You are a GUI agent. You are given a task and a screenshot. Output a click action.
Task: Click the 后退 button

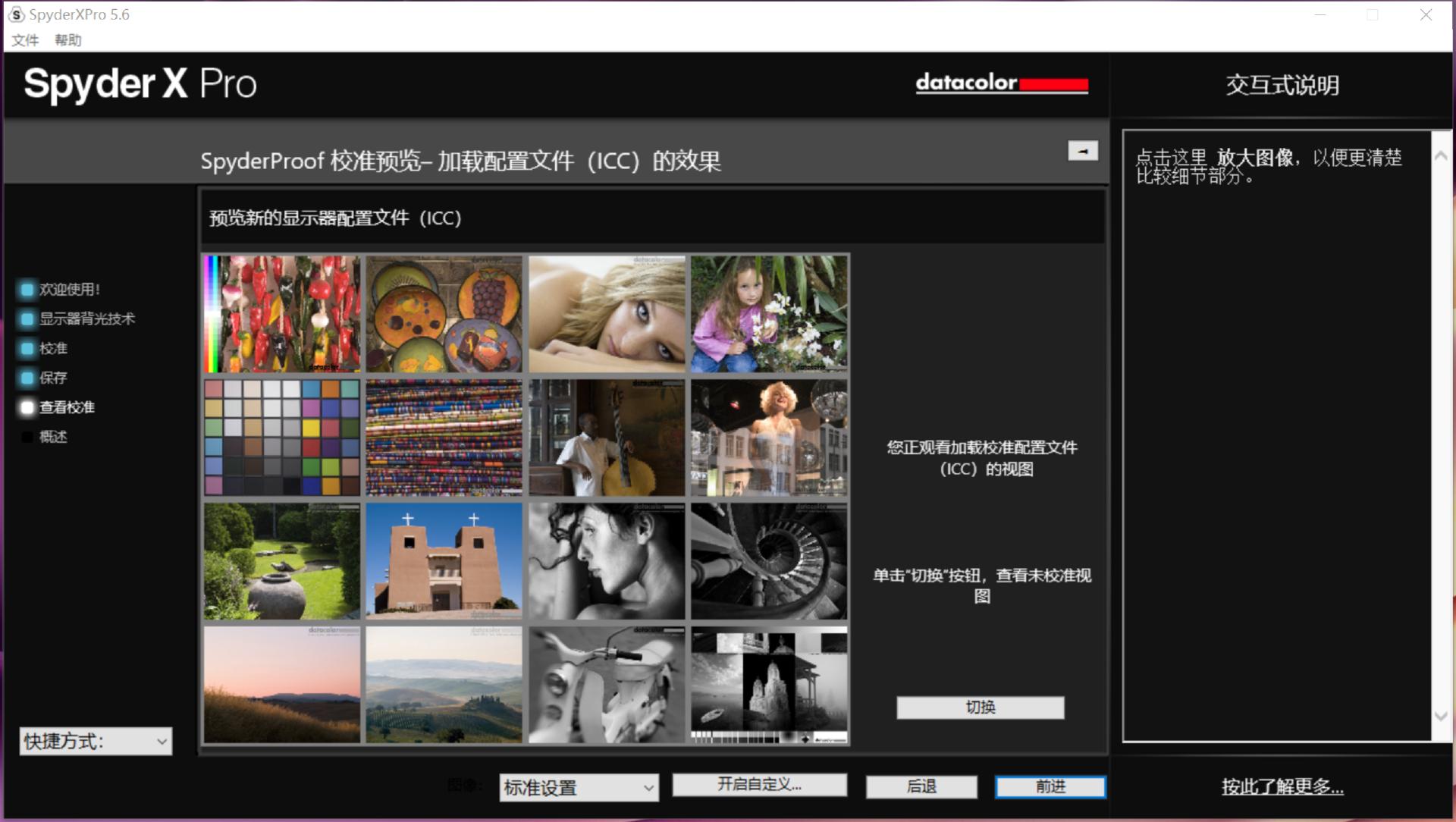921,786
